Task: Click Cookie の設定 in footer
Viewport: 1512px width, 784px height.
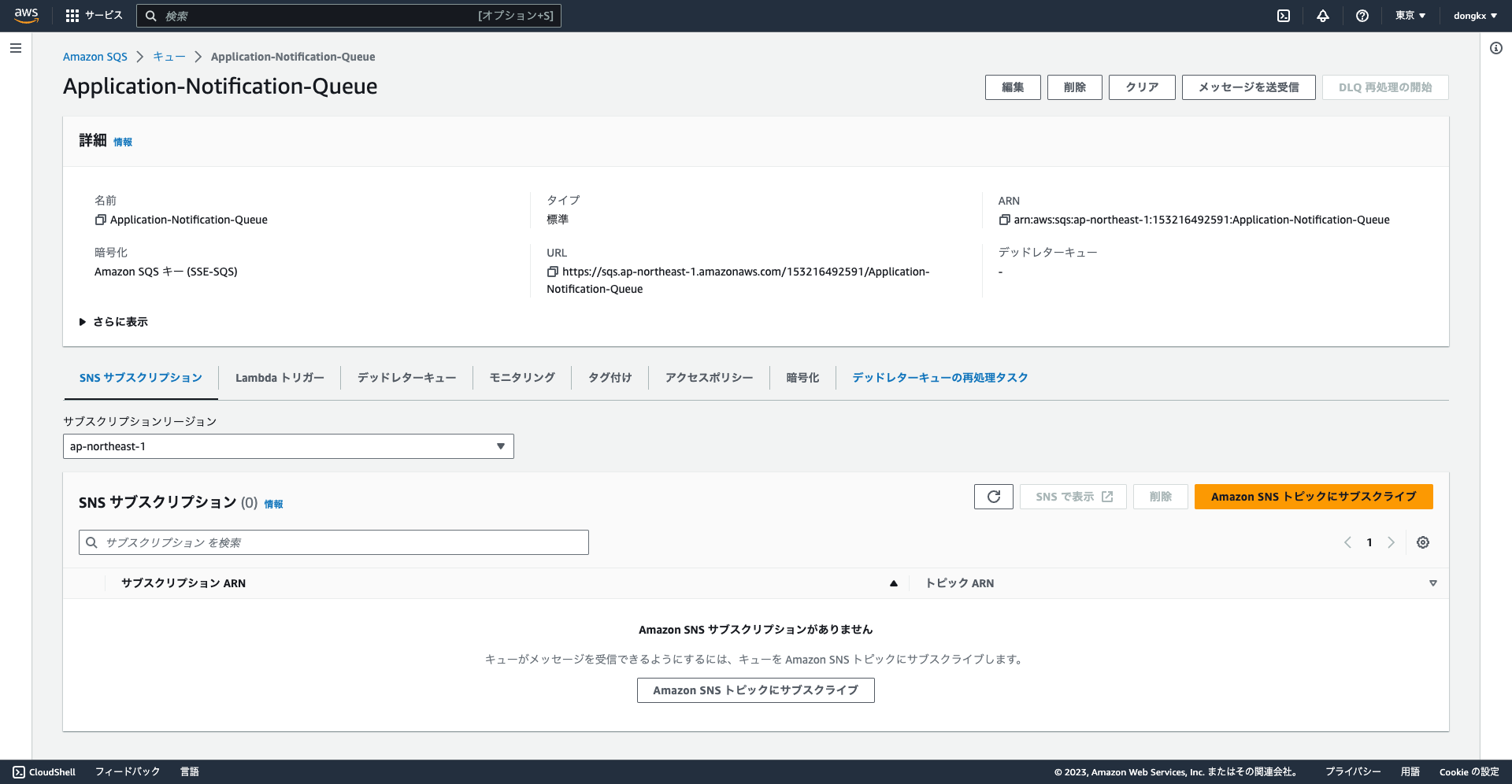Action: pos(1469,772)
